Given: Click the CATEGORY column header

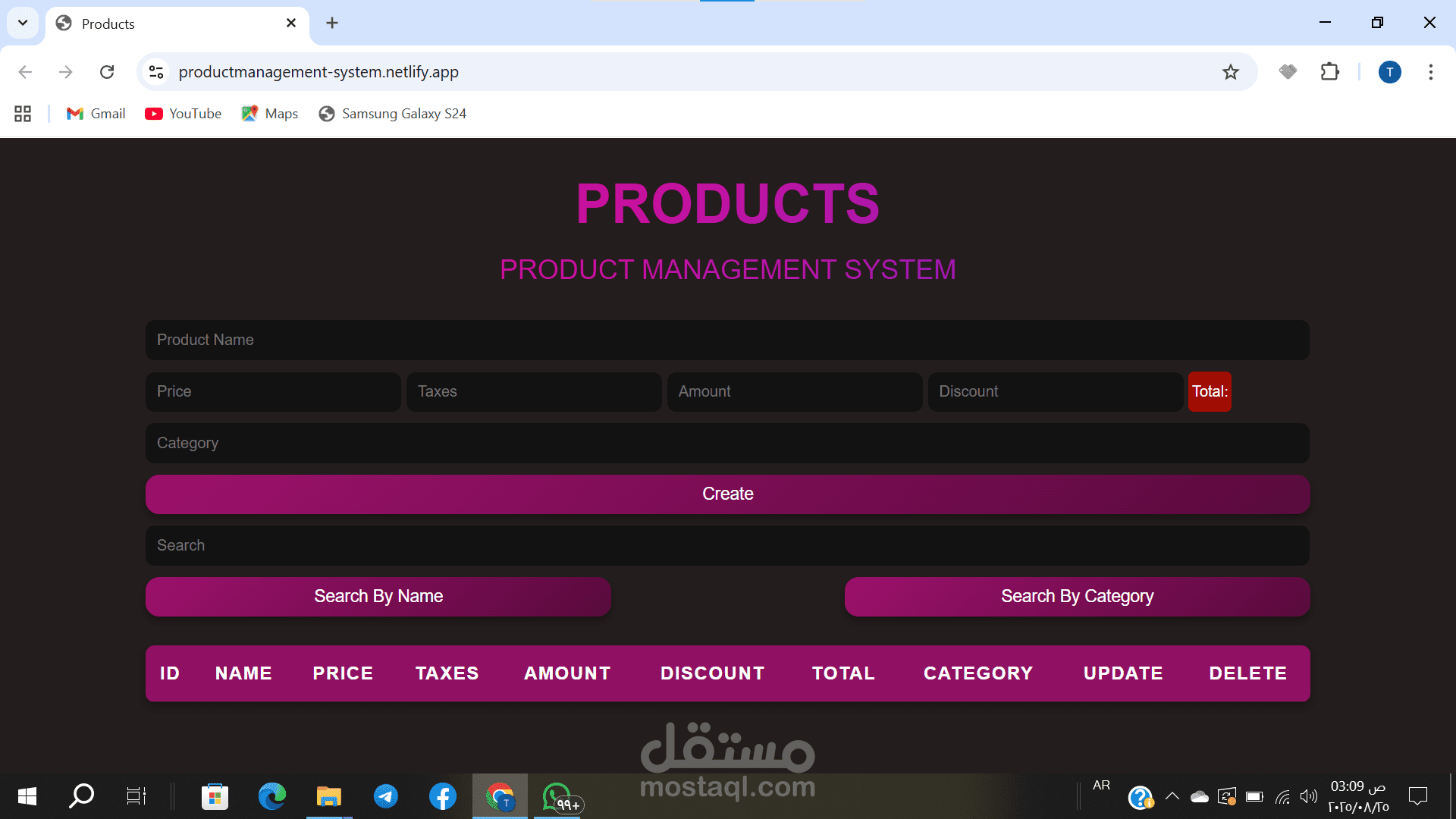Looking at the screenshot, I should 978,673.
